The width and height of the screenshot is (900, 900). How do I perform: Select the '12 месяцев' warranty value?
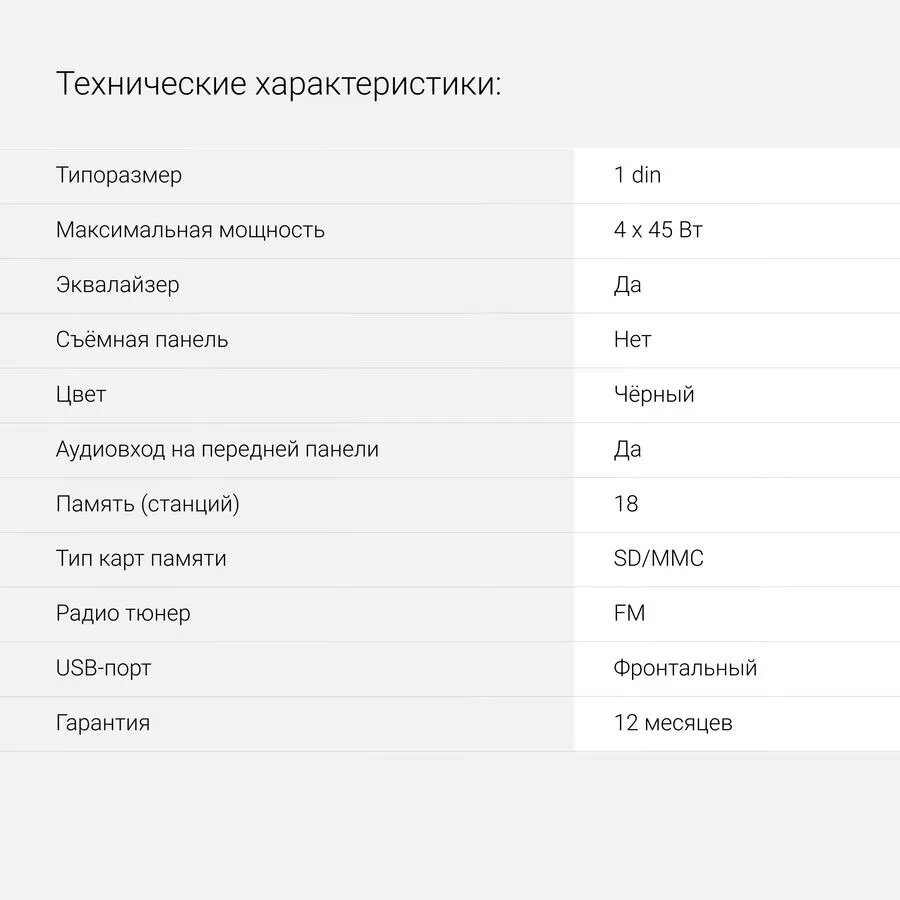673,723
